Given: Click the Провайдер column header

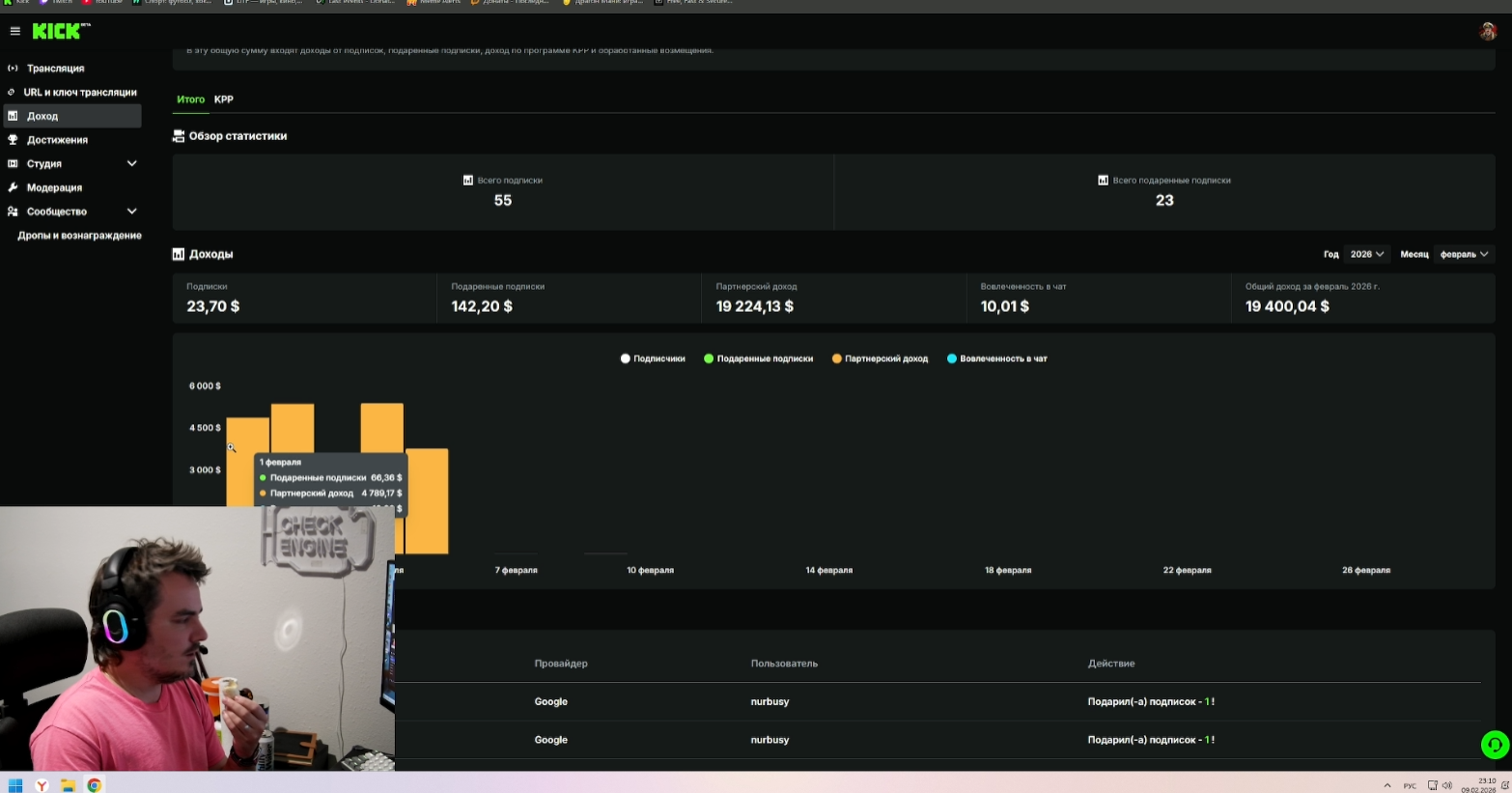Looking at the screenshot, I should [561, 664].
